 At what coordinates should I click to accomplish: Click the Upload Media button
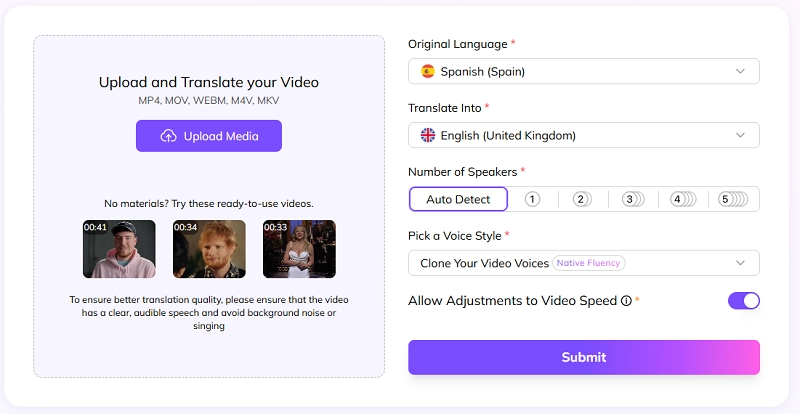[209, 136]
